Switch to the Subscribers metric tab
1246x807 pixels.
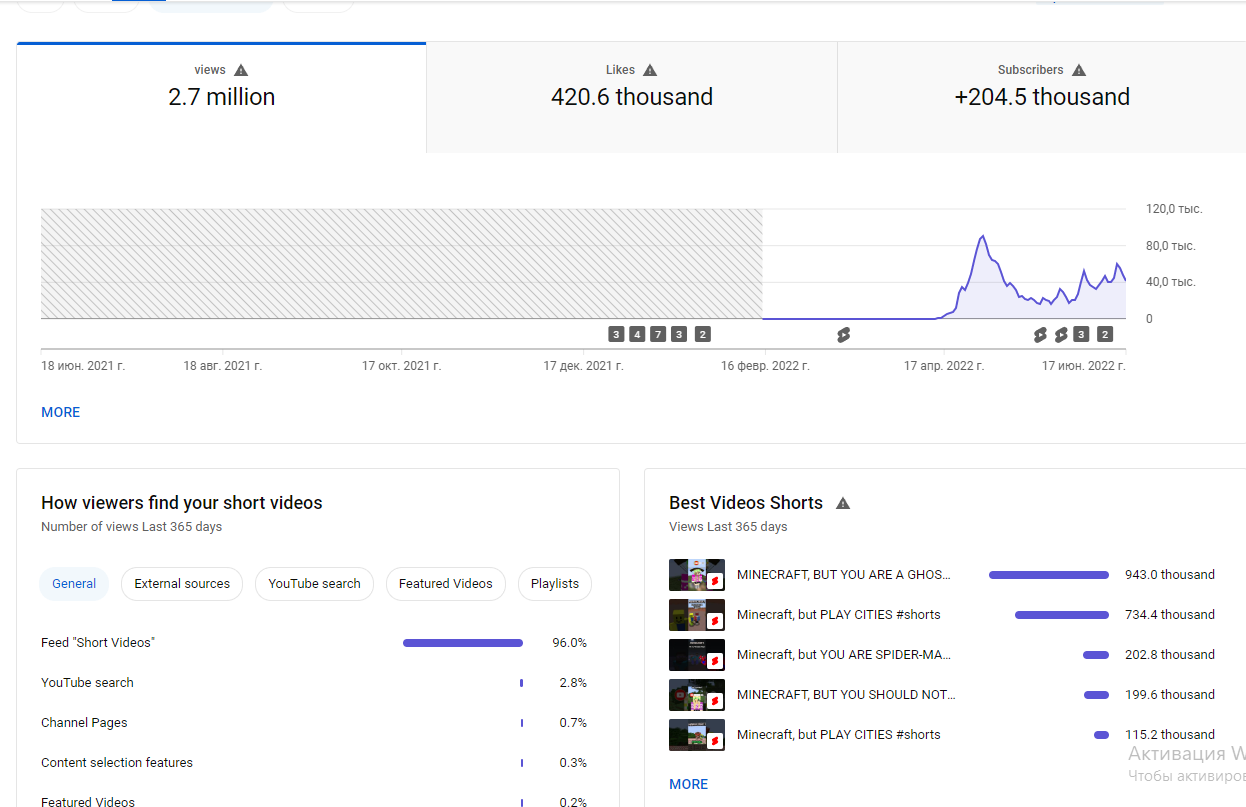[1042, 98]
